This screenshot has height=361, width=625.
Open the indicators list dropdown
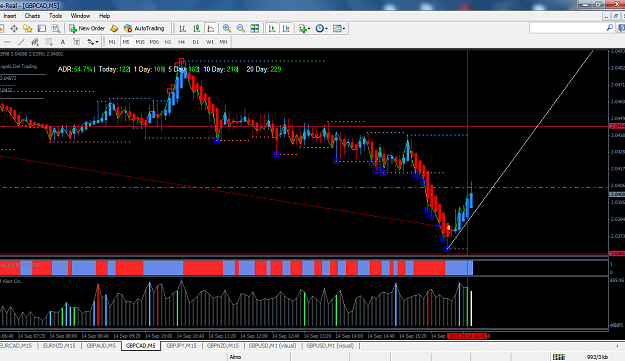(304, 28)
